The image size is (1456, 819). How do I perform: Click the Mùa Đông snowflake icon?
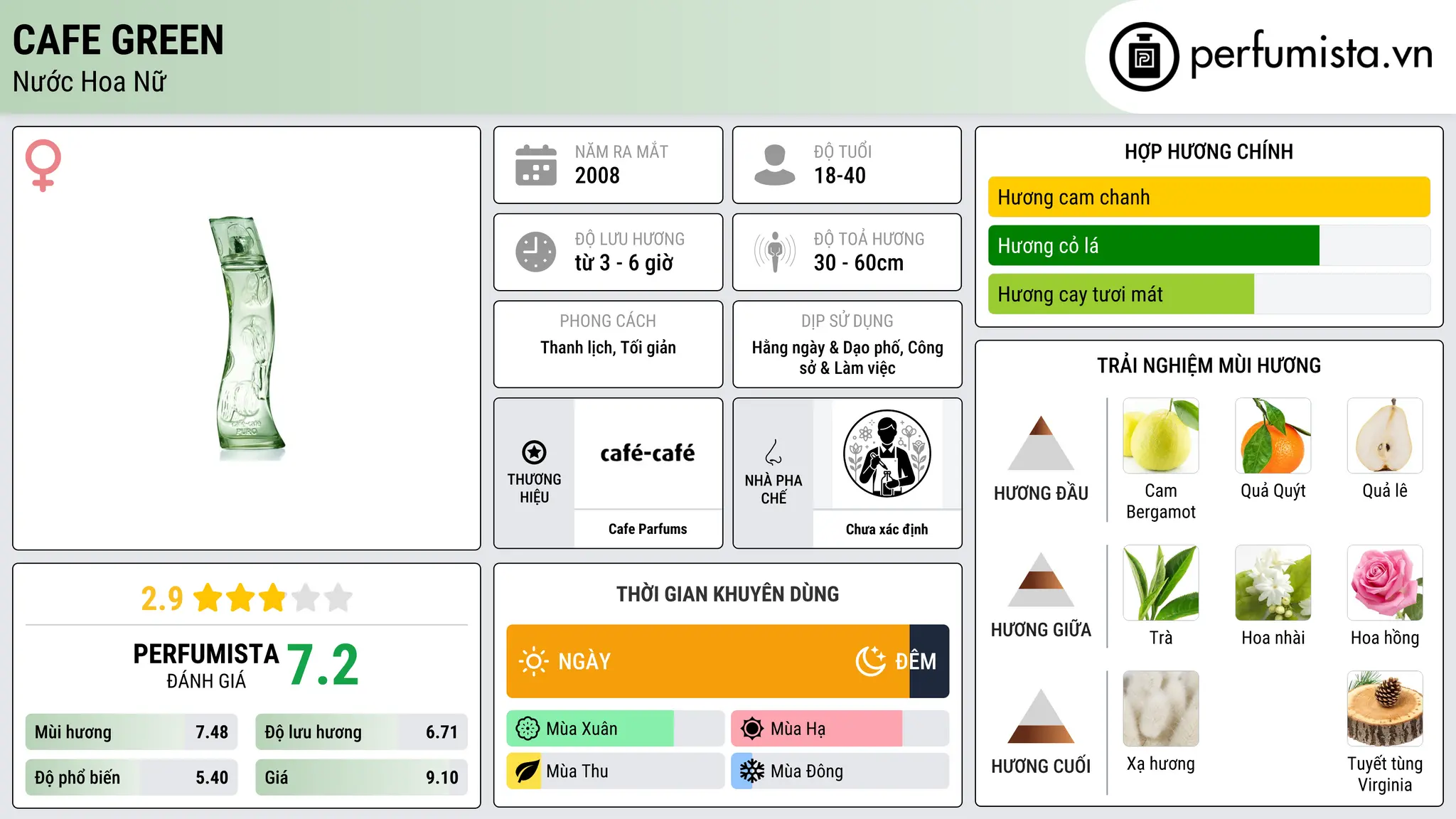(x=752, y=771)
